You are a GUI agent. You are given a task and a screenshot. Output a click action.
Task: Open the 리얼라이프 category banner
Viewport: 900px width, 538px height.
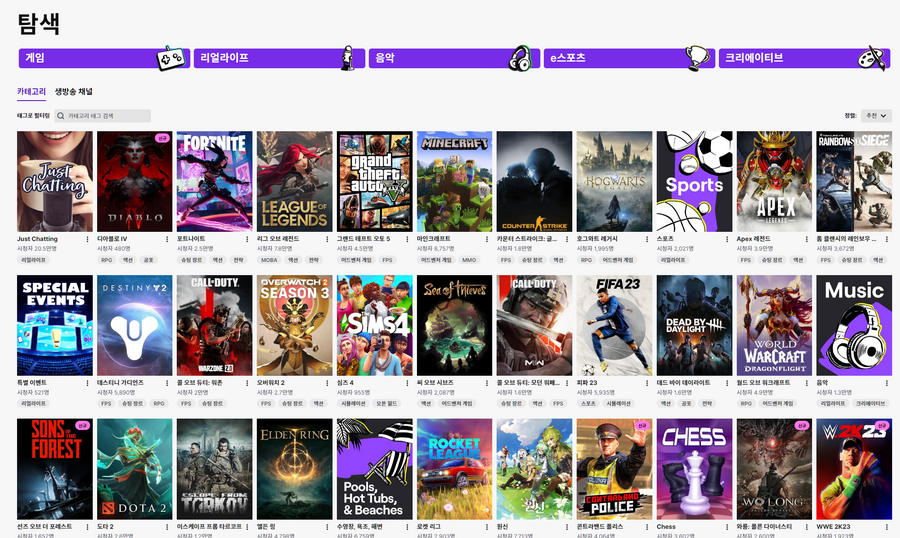[x=279, y=58]
